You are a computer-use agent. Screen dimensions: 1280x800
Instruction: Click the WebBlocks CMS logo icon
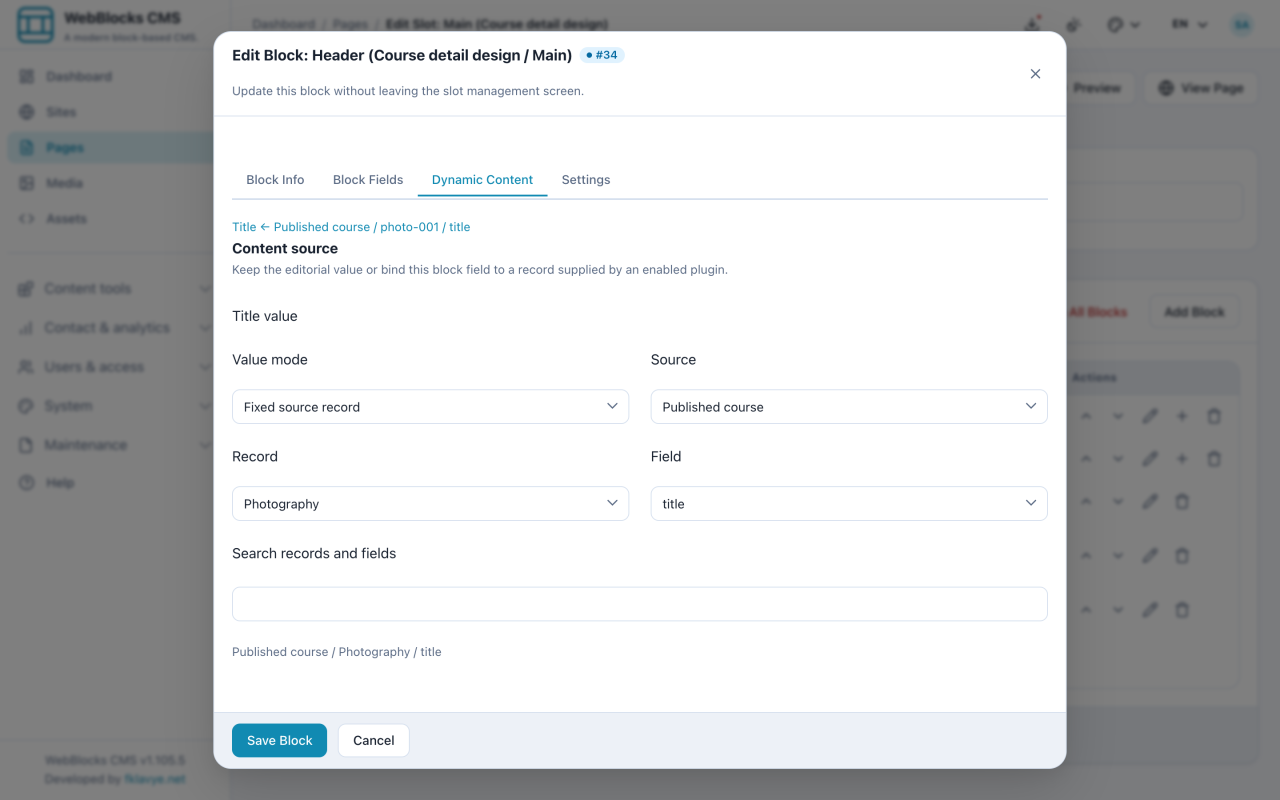[x=36, y=26]
